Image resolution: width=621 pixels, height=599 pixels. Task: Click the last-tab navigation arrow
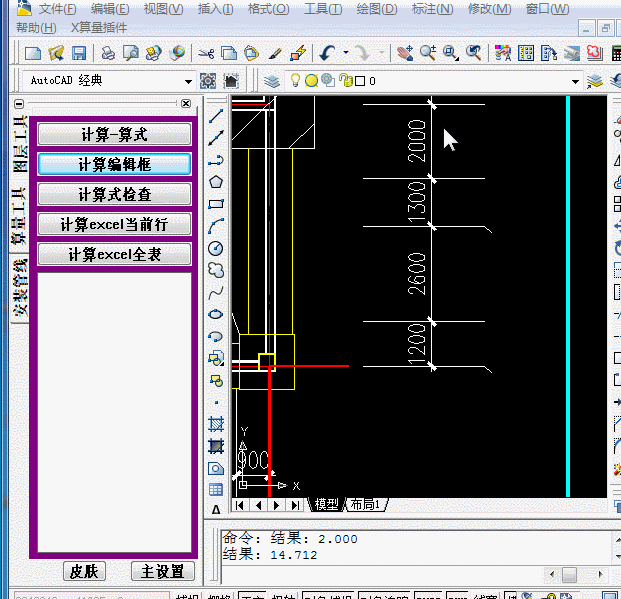coord(295,505)
